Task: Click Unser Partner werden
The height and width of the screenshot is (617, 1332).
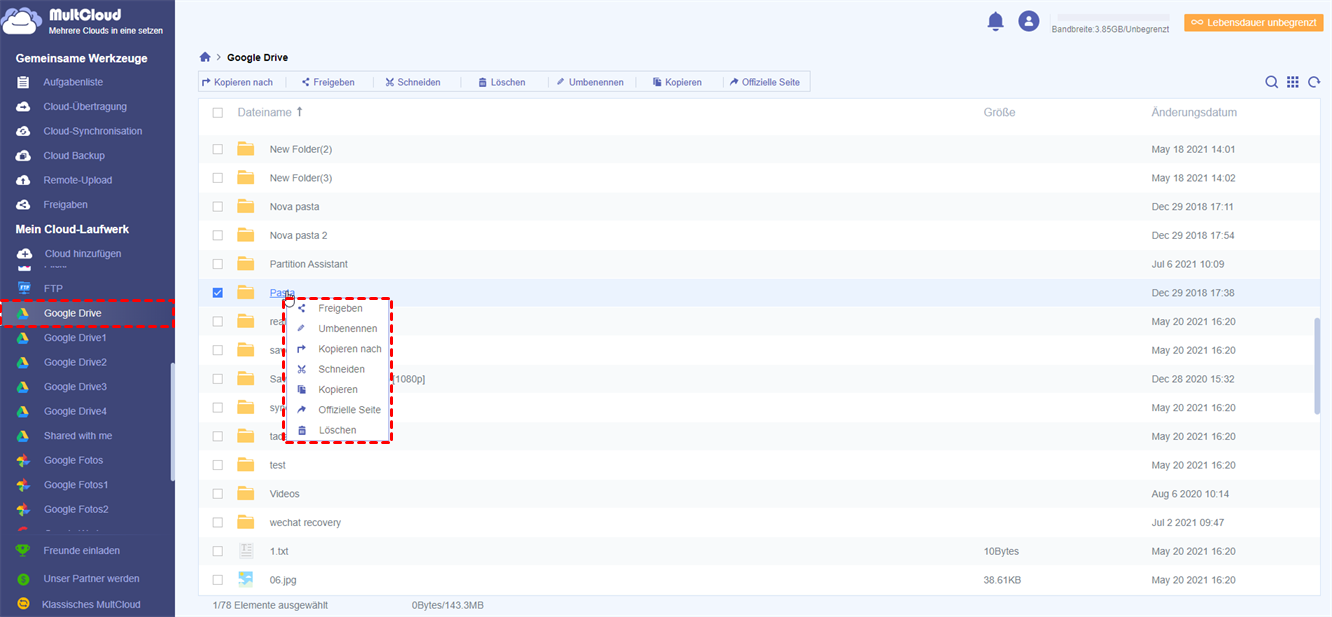Action: (x=91, y=578)
